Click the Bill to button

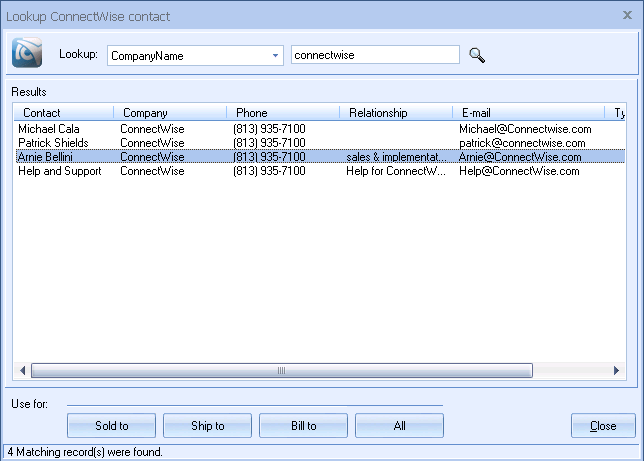304,426
